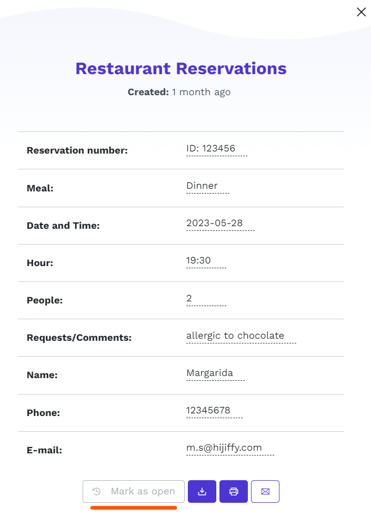
Task: Click the Restaurant Reservations title
Action: 181,69
